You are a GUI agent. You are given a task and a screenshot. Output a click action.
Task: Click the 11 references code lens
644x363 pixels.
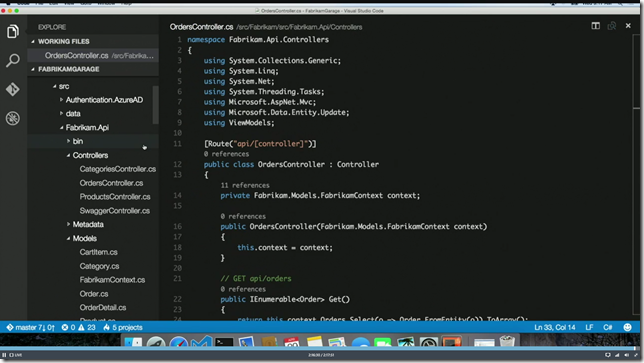(245, 185)
